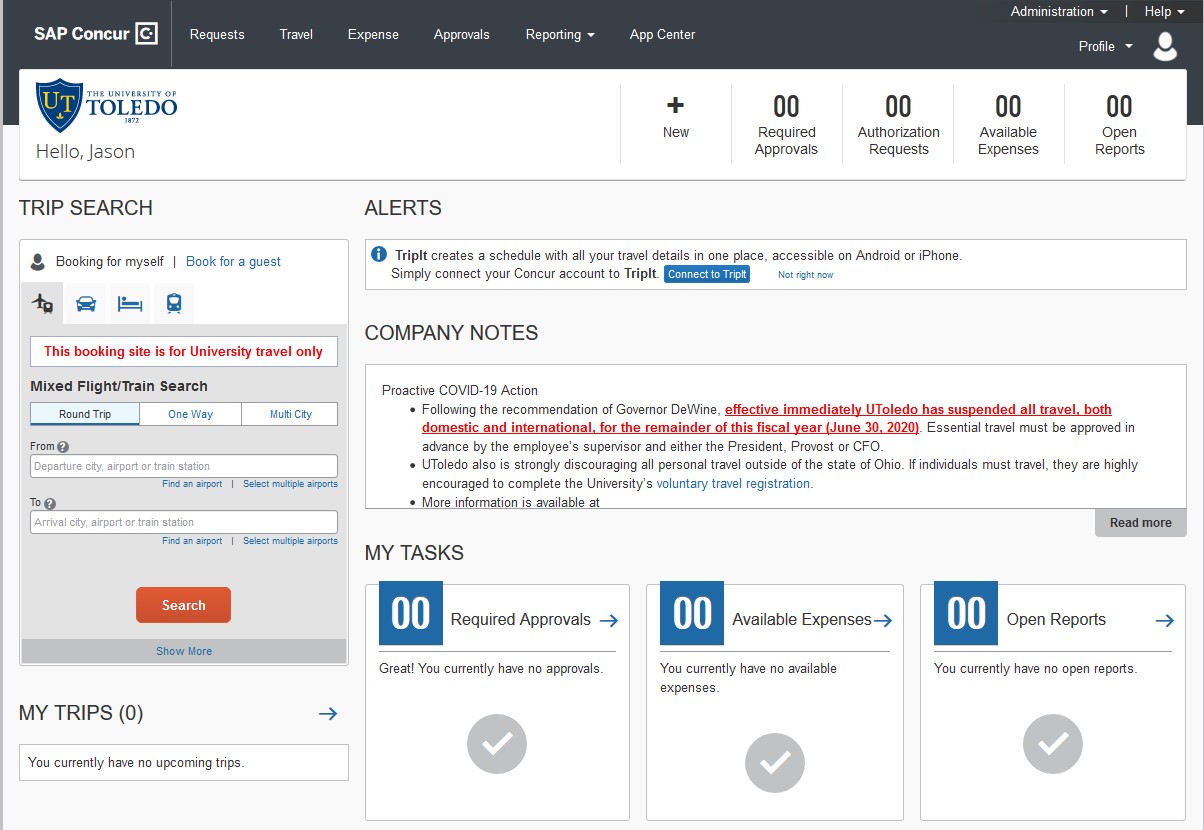Expand the Profile dropdown
1204x830 pixels.
coord(1105,46)
